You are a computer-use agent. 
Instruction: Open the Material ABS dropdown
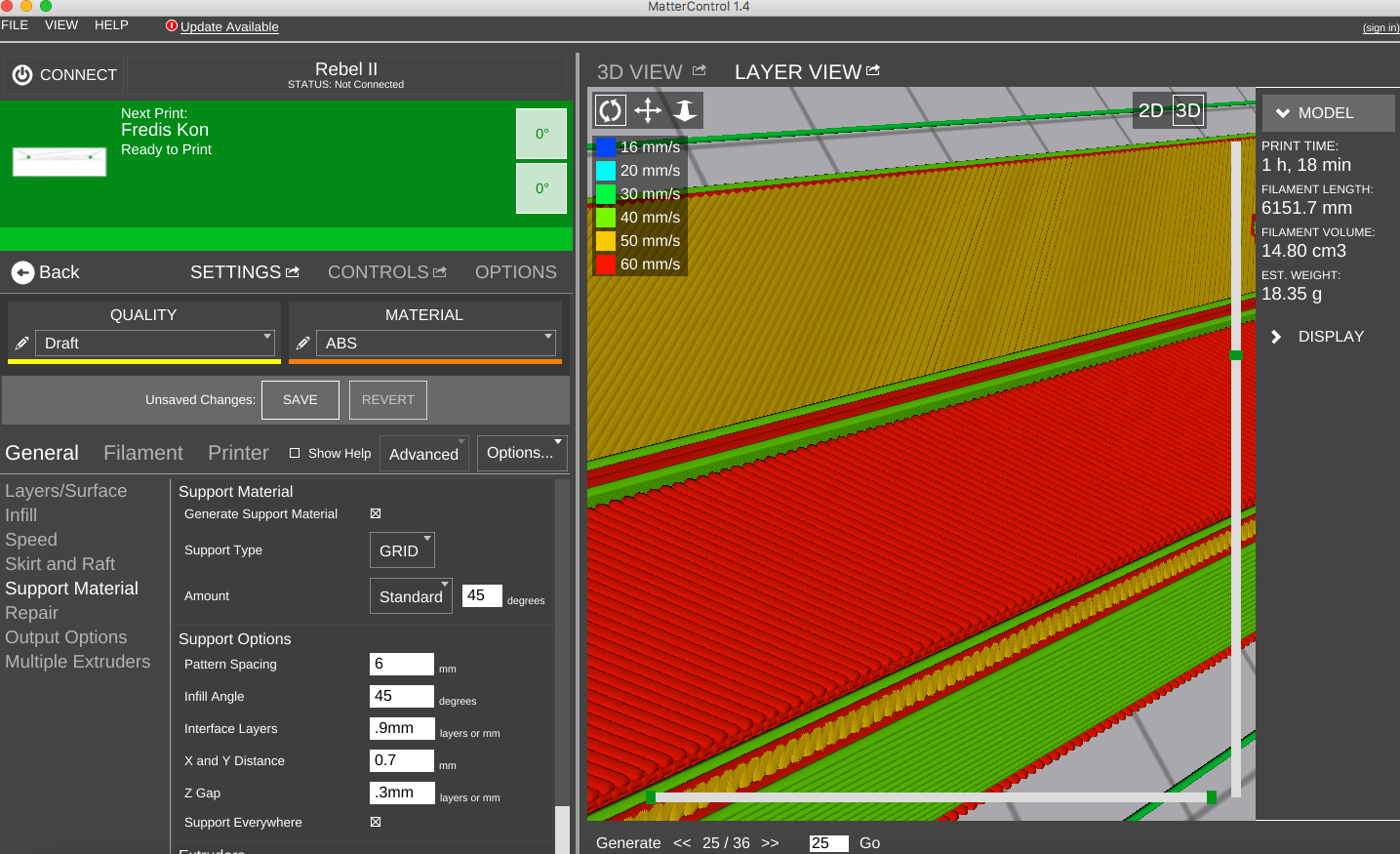coord(438,344)
